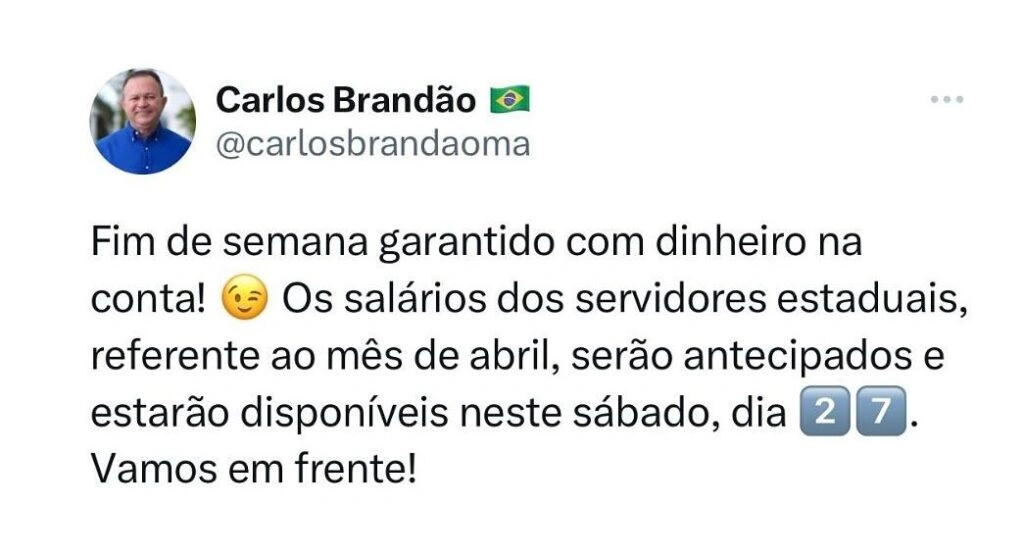Viewport: 1024px width, 557px height.
Task: Open the @carlosbrandaoma handle link
Action: click(372, 144)
